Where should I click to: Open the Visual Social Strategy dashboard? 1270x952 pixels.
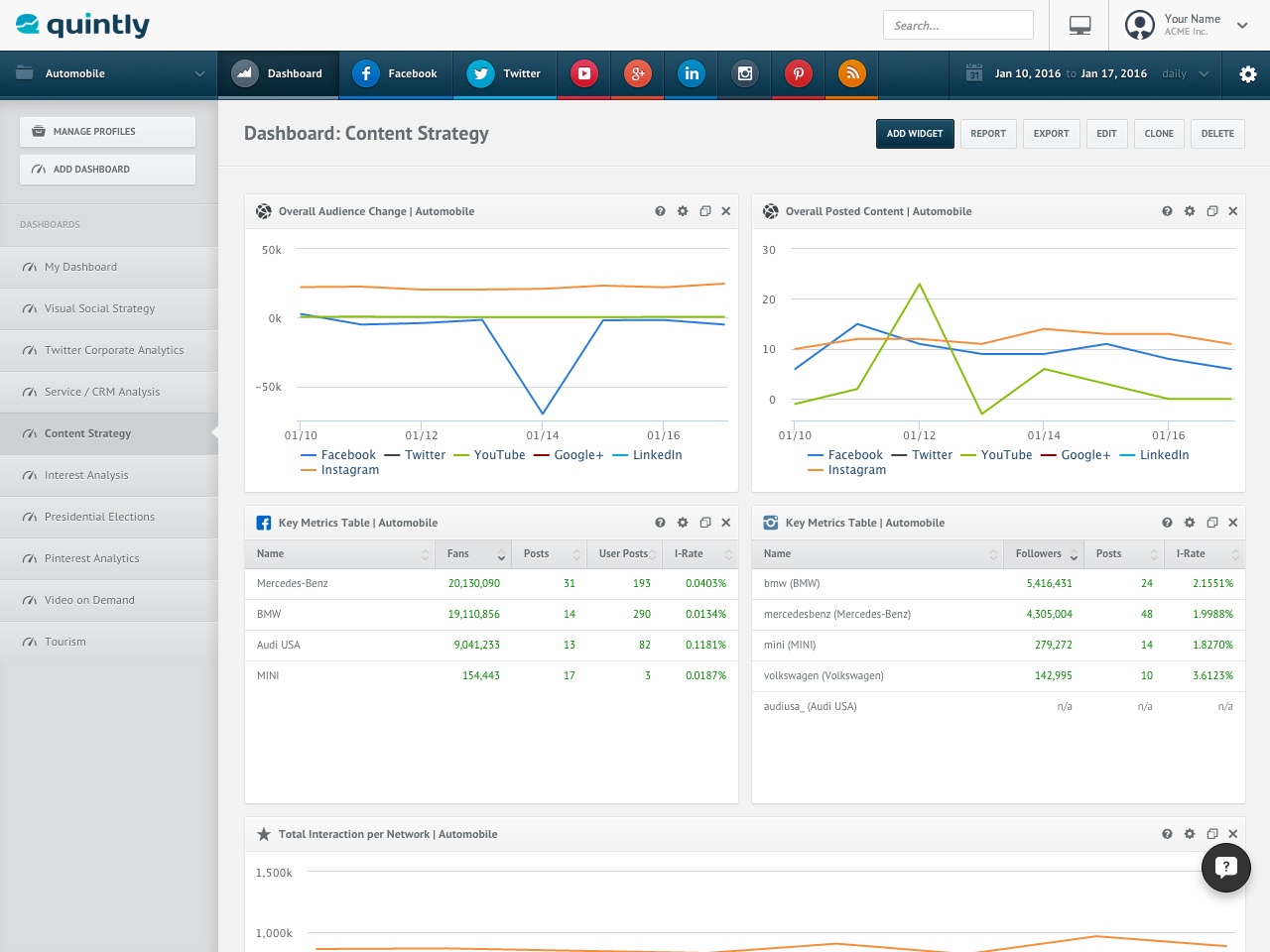tap(109, 308)
